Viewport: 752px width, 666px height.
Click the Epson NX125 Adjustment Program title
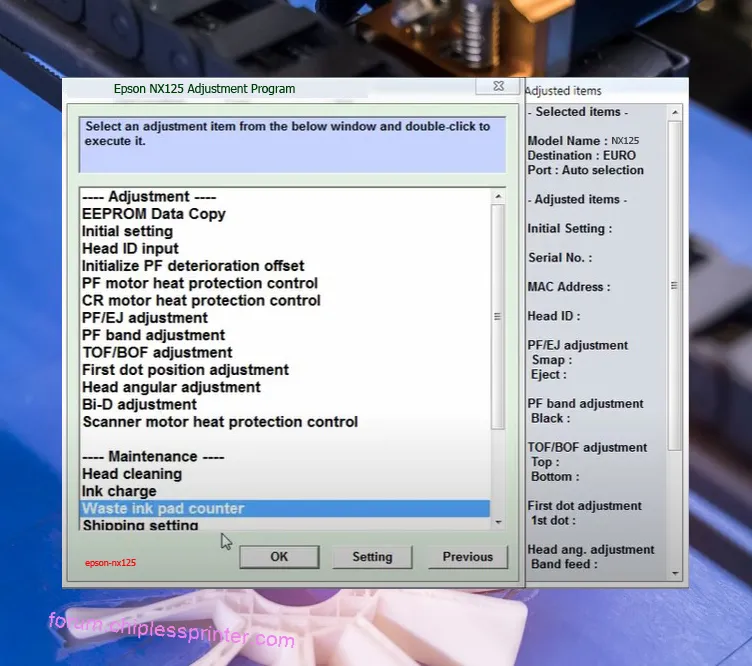pos(204,89)
